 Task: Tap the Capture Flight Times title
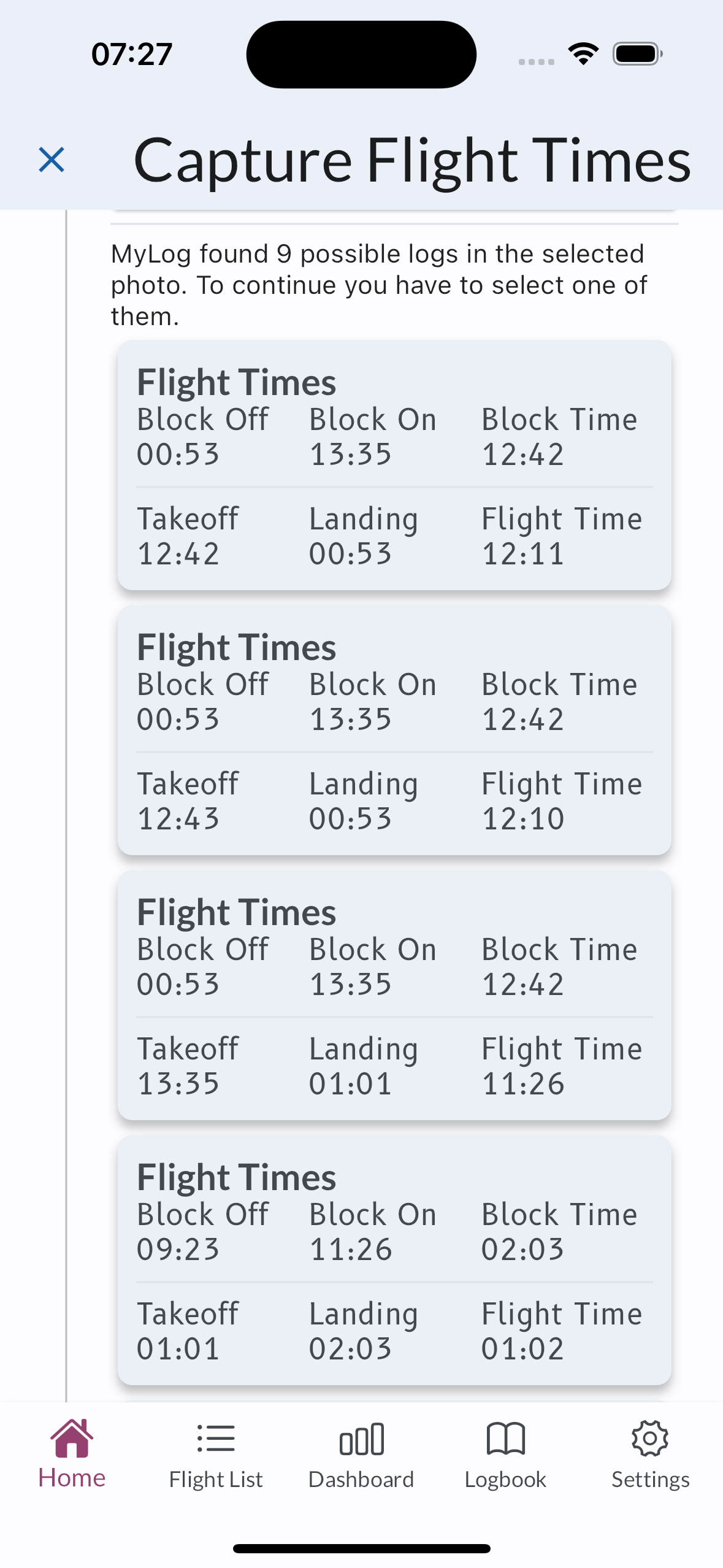click(x=412, y=161)
